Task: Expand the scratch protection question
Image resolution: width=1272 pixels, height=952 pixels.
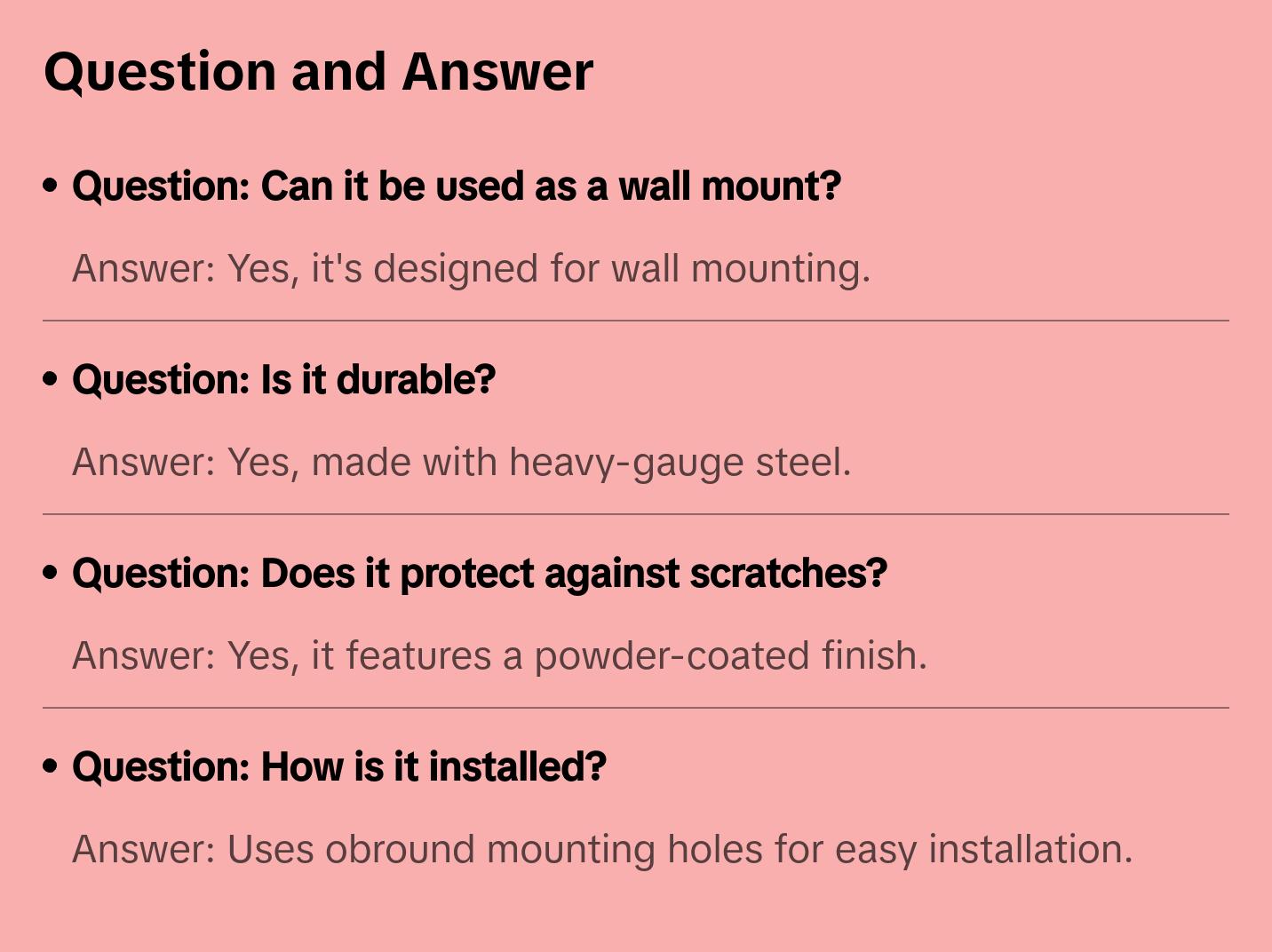Action: [x=479, y=574]
